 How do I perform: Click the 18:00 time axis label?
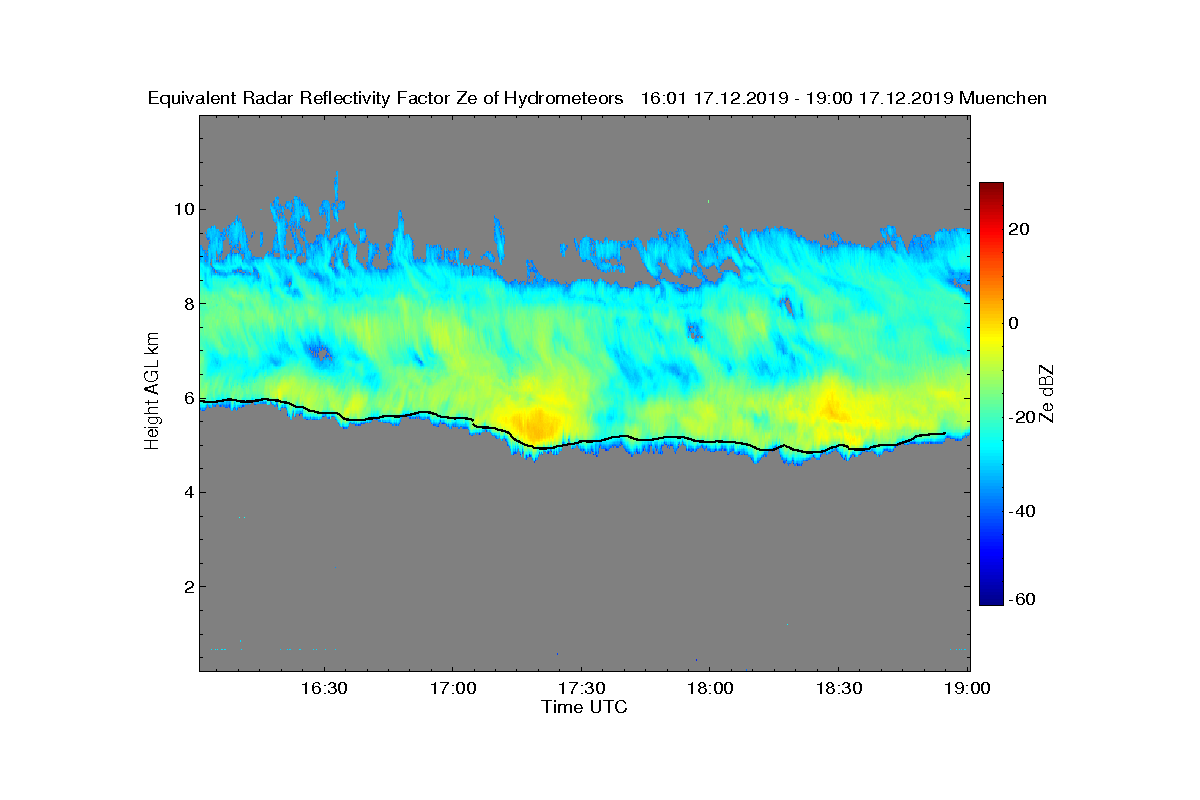[x=710, y=689]
